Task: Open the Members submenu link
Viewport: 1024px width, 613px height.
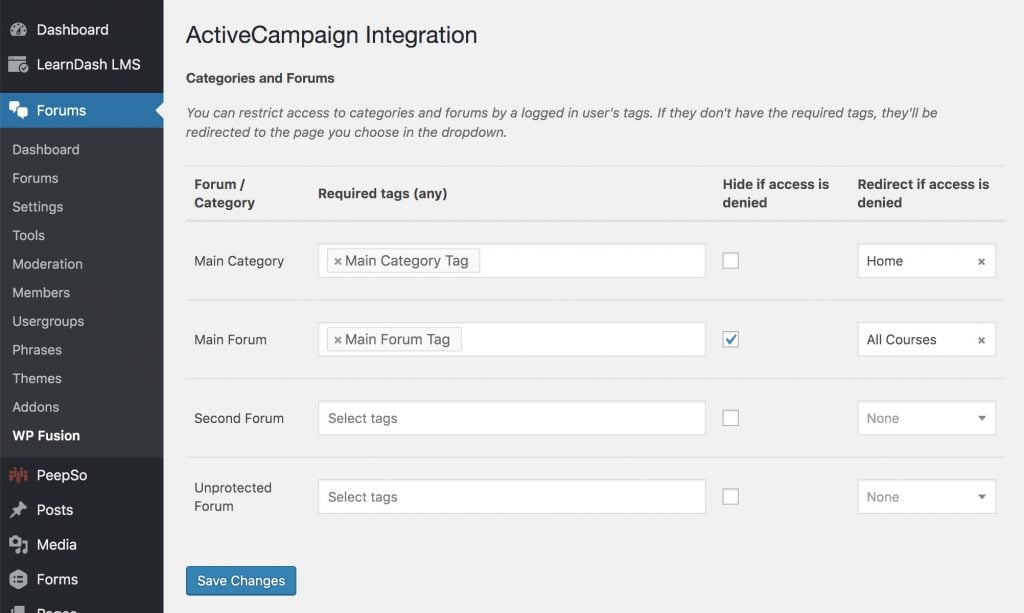Action: tap(41, 293)
